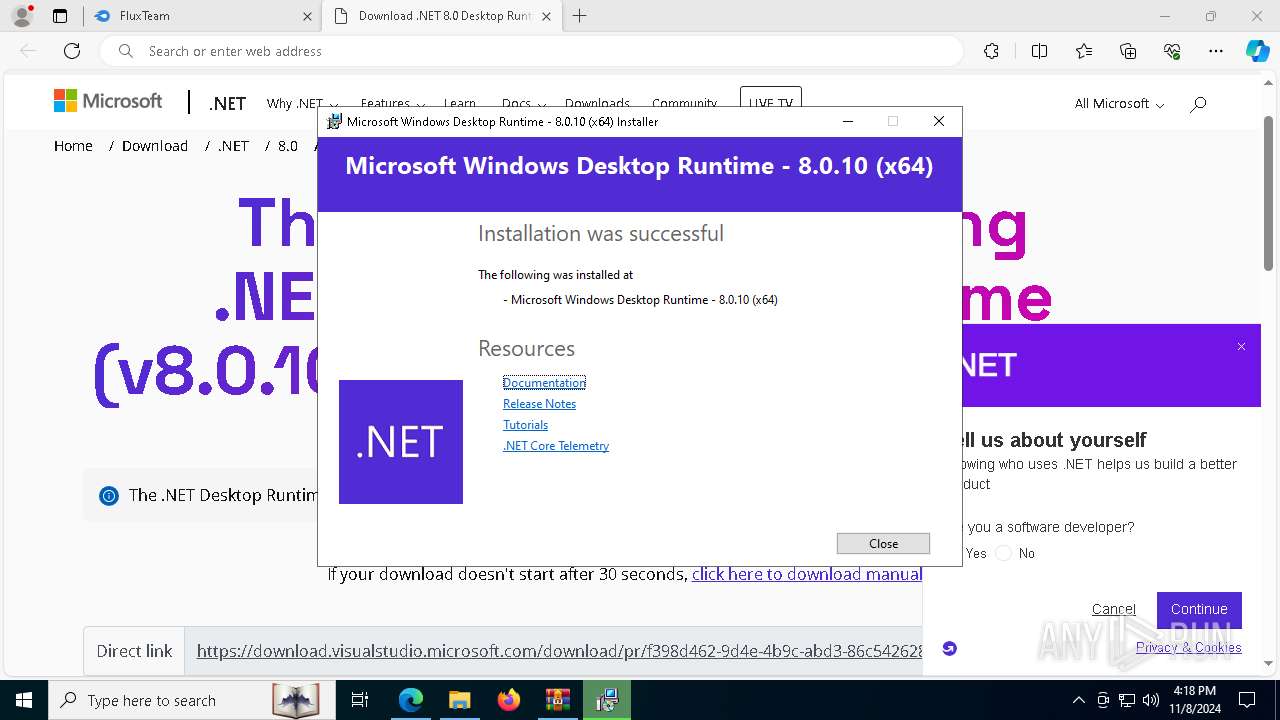
Task: Continue the .NET survey
Action: point(1199,609)
